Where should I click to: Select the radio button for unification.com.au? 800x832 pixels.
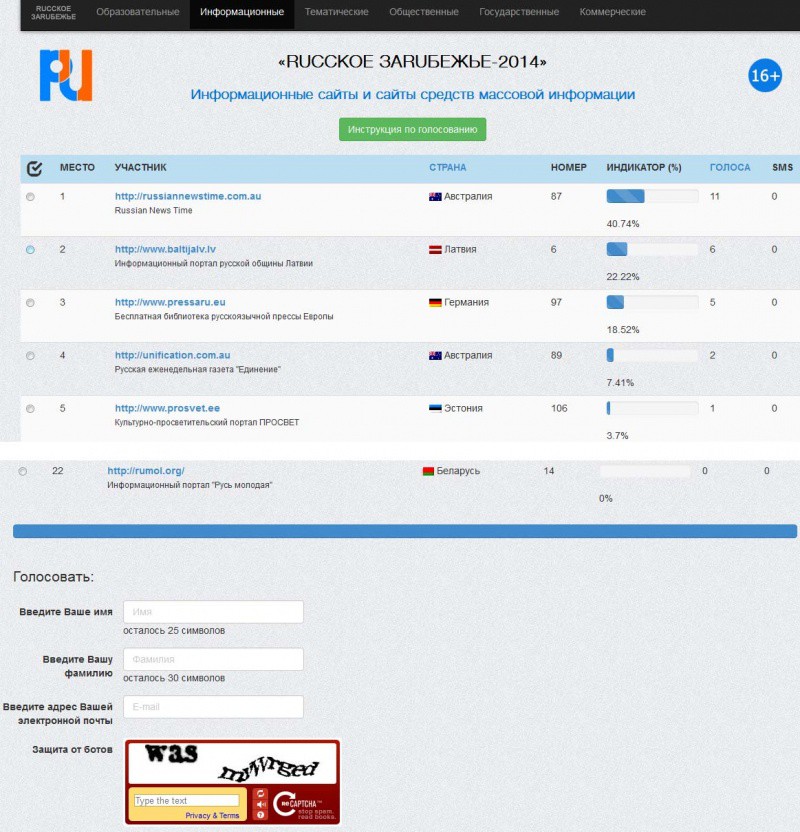[30, 356]
